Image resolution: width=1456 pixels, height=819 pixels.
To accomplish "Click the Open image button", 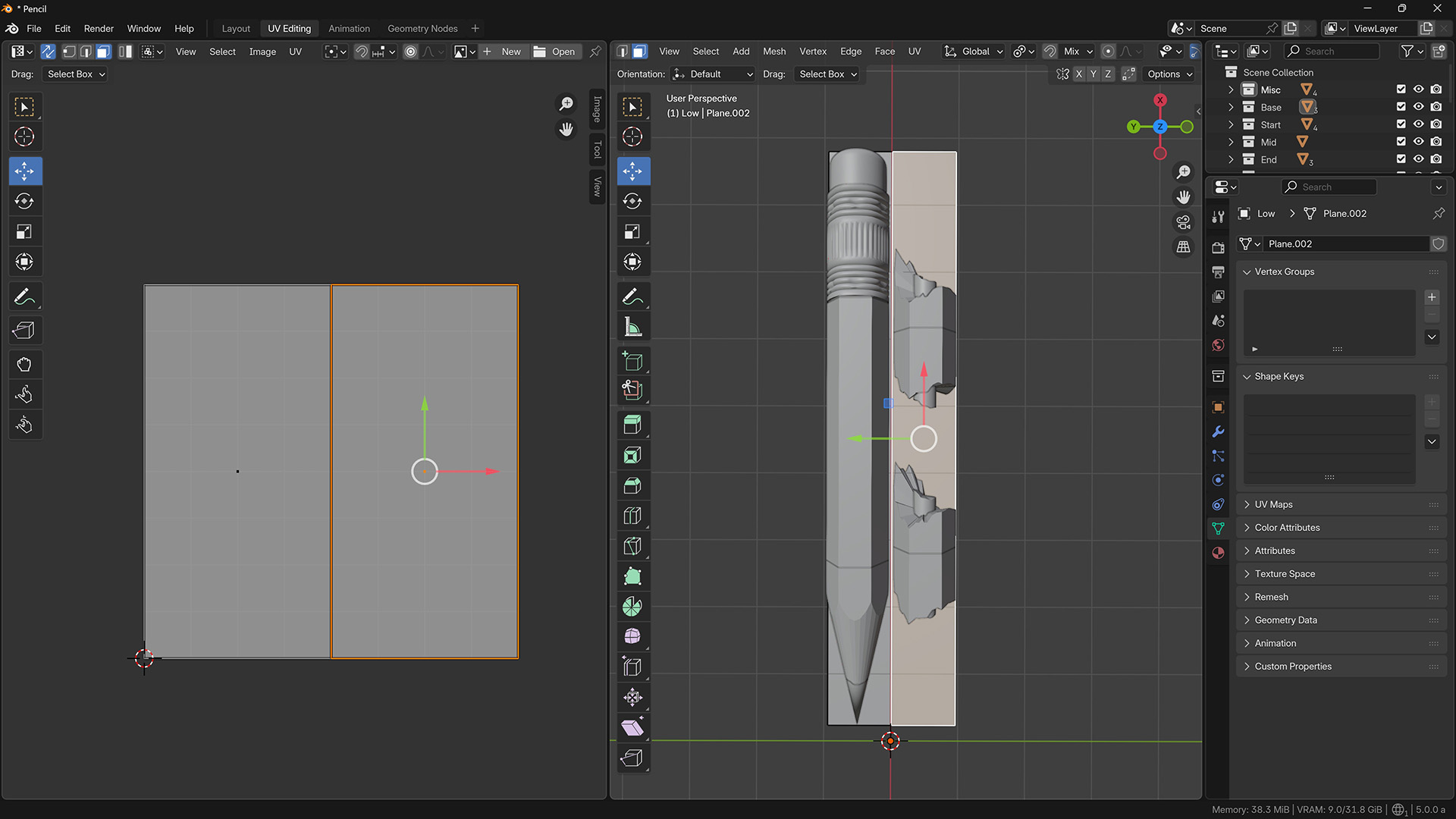I will [x=555, y=52].
